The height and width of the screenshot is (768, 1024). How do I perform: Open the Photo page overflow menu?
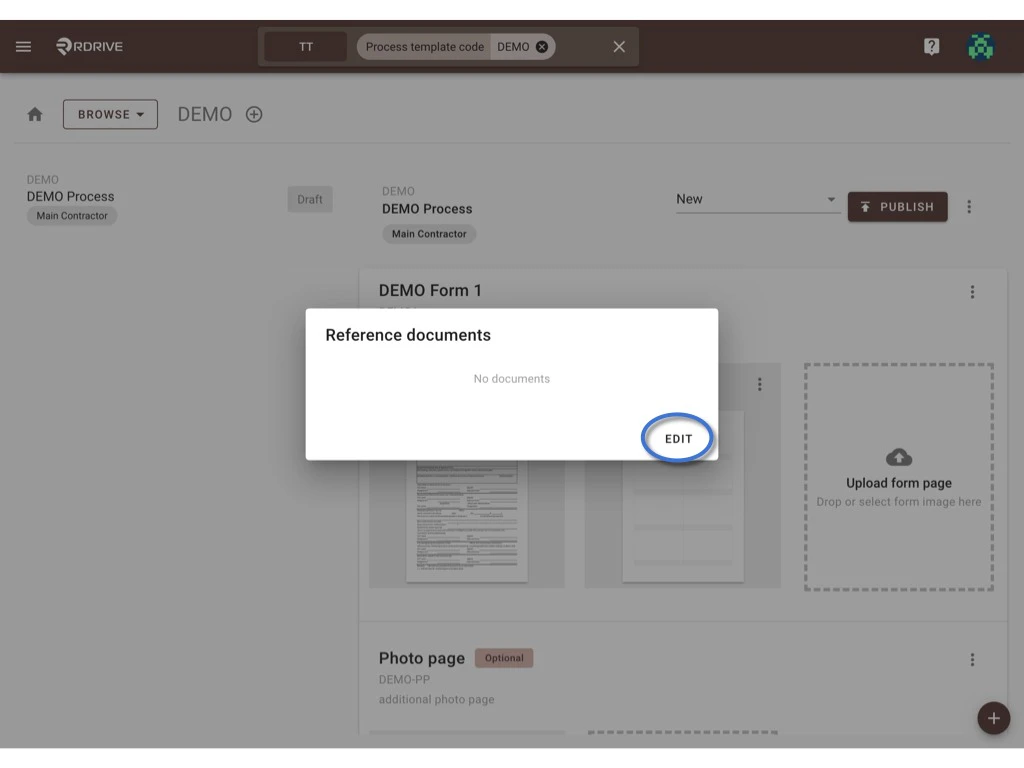971,659
